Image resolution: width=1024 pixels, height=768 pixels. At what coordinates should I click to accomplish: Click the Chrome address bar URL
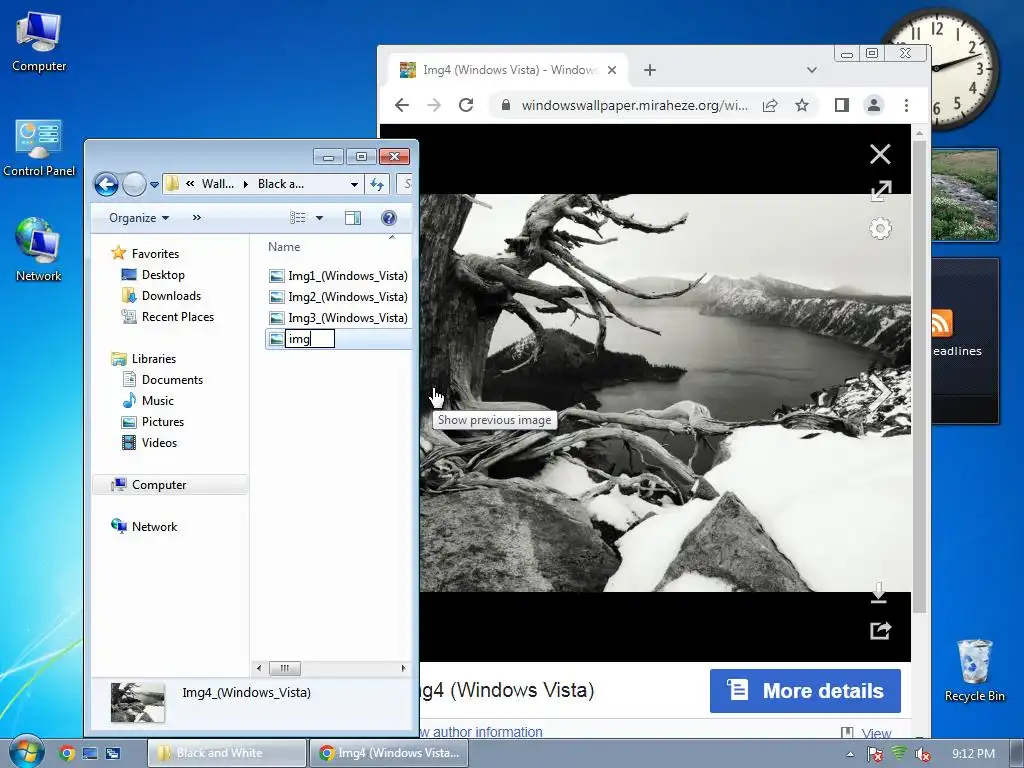coord(635,105)
